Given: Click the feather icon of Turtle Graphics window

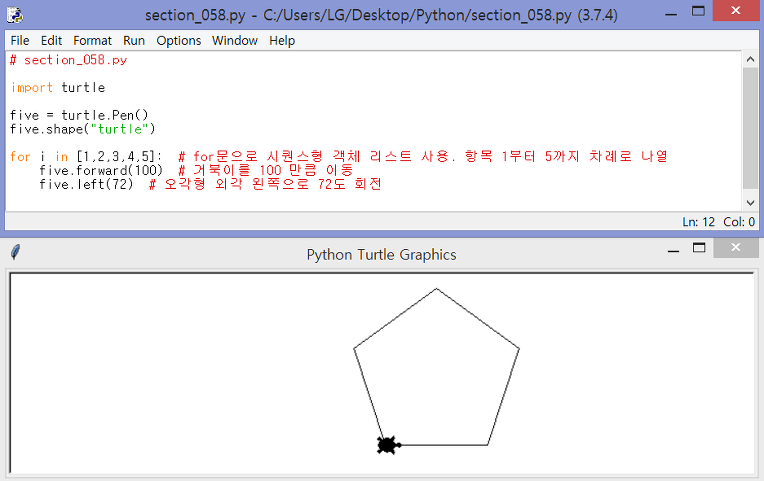Looking at the screenshot, I should pos(15,252).
